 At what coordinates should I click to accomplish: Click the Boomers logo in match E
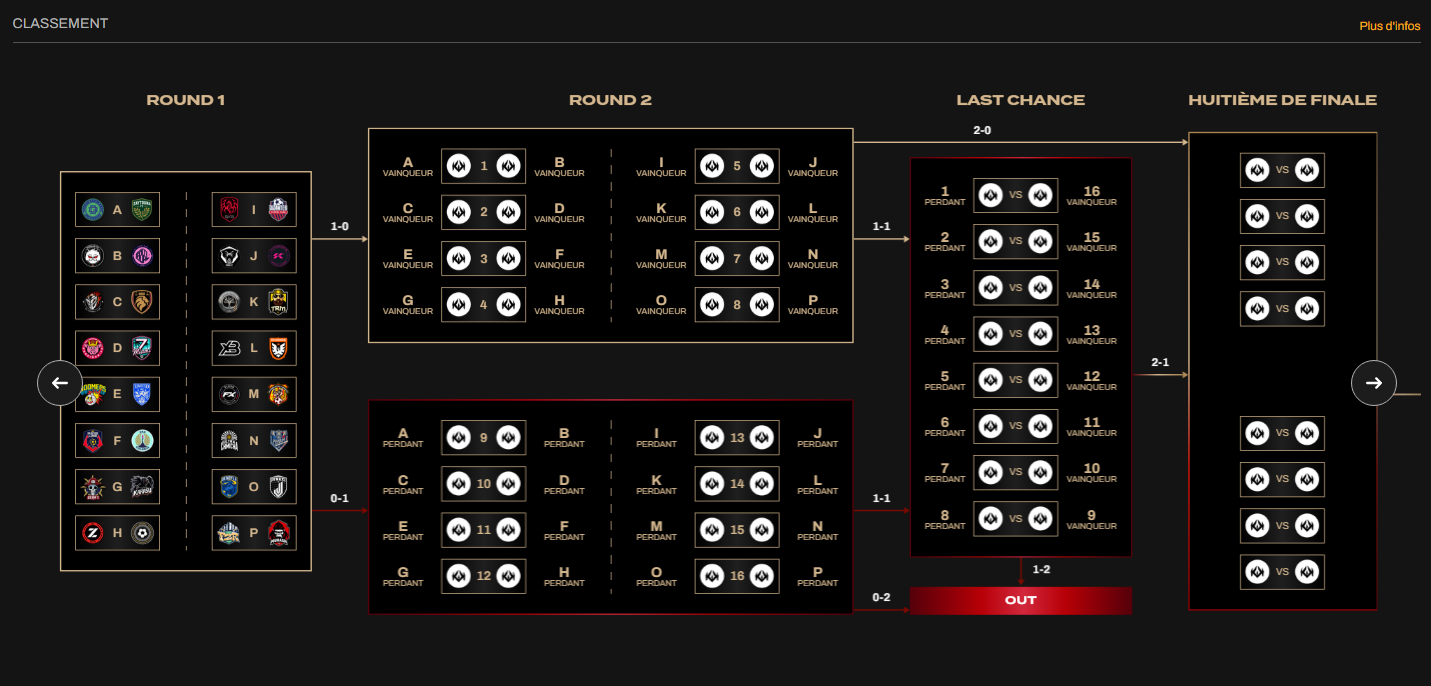tap(93, 394)
